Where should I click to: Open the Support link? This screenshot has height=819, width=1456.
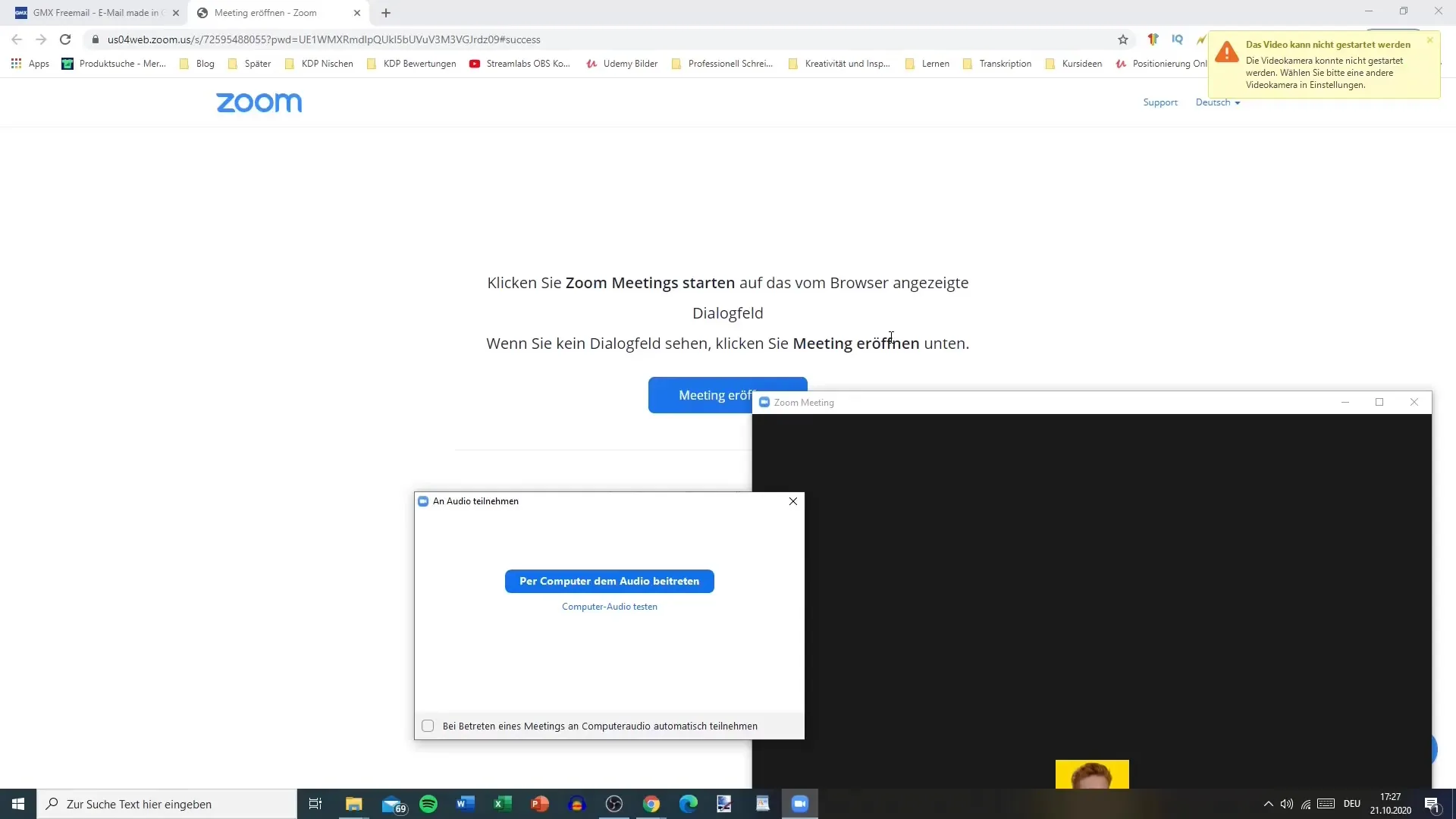point(1160,102)
